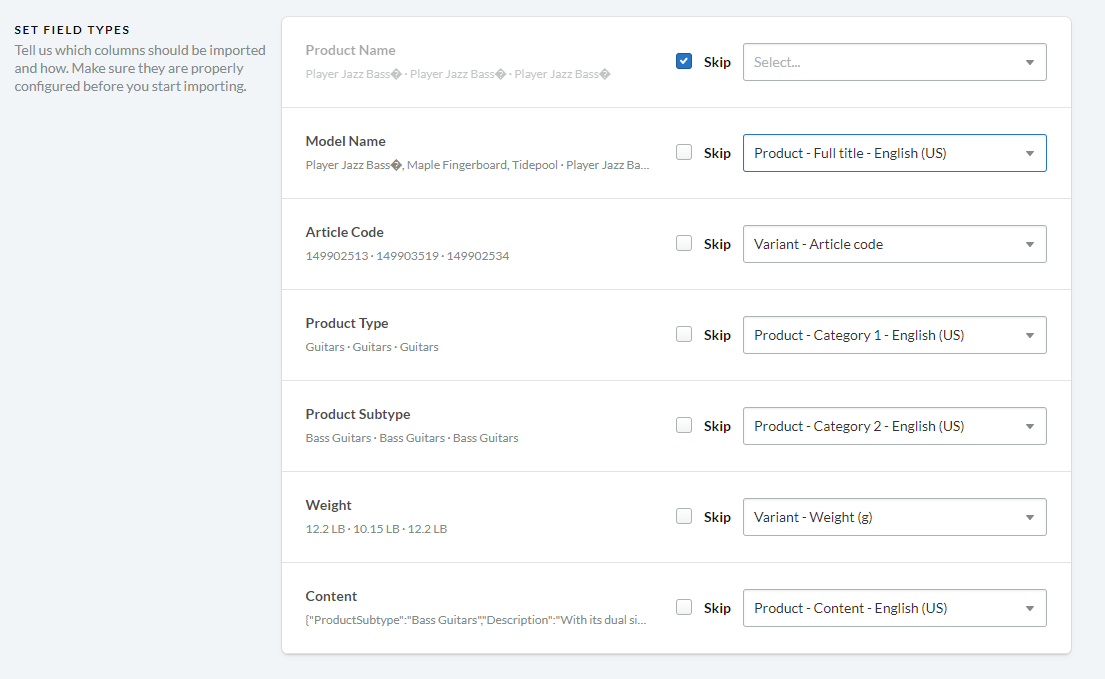
Task: Change the 'Product - Category 2' selection
Action: (x=894, y=426)
